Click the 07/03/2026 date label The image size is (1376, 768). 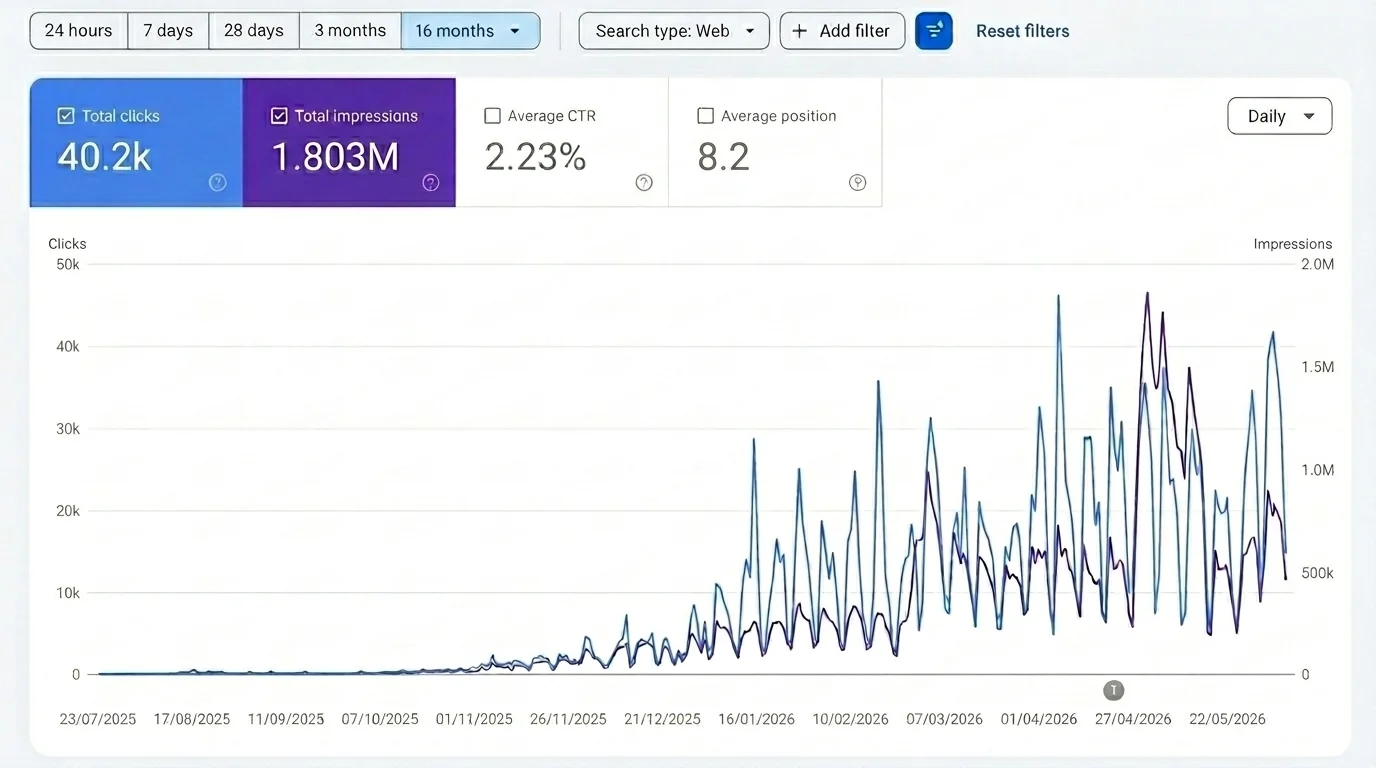pyautogui.click(x=945, y=719)
